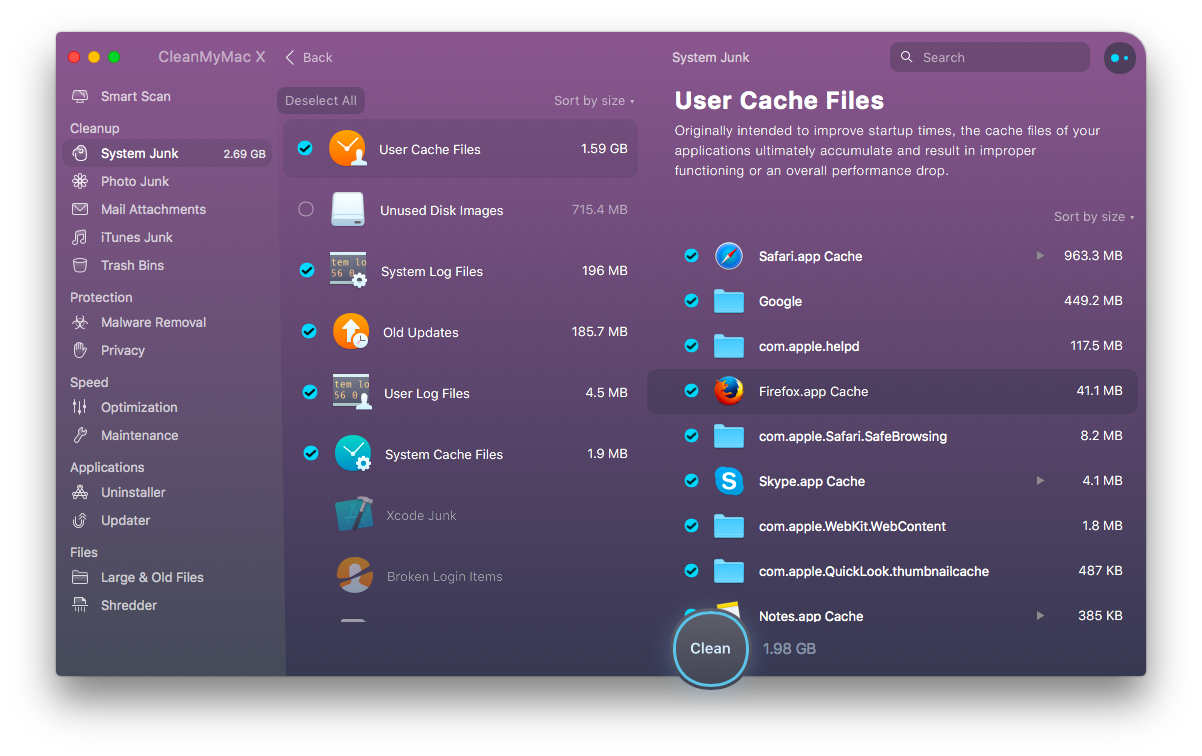Click the 2.69 GB System Junk size
Image resolution: width=1202 pixels, height=756 pixels.
click(x=244, y=155)
